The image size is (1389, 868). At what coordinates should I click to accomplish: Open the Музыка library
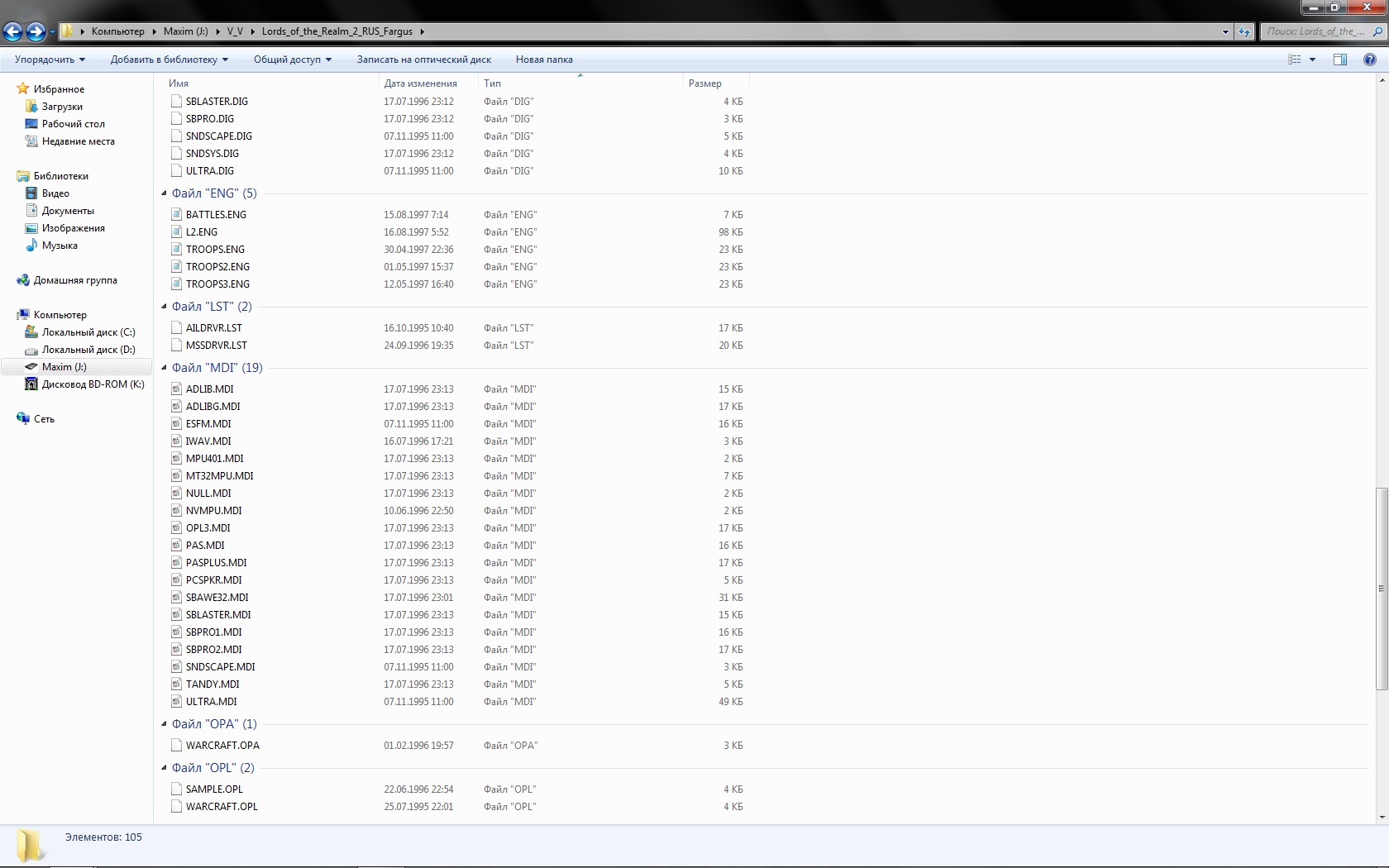(60, 246)
